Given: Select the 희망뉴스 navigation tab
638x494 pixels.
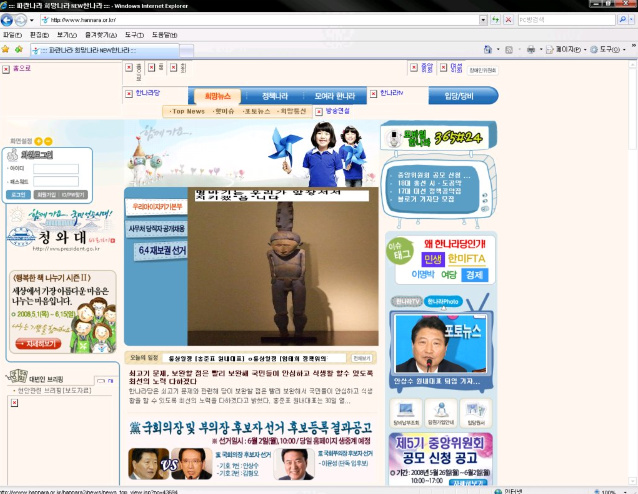Looking at the screenshot, I should click(x=217, y=96).
